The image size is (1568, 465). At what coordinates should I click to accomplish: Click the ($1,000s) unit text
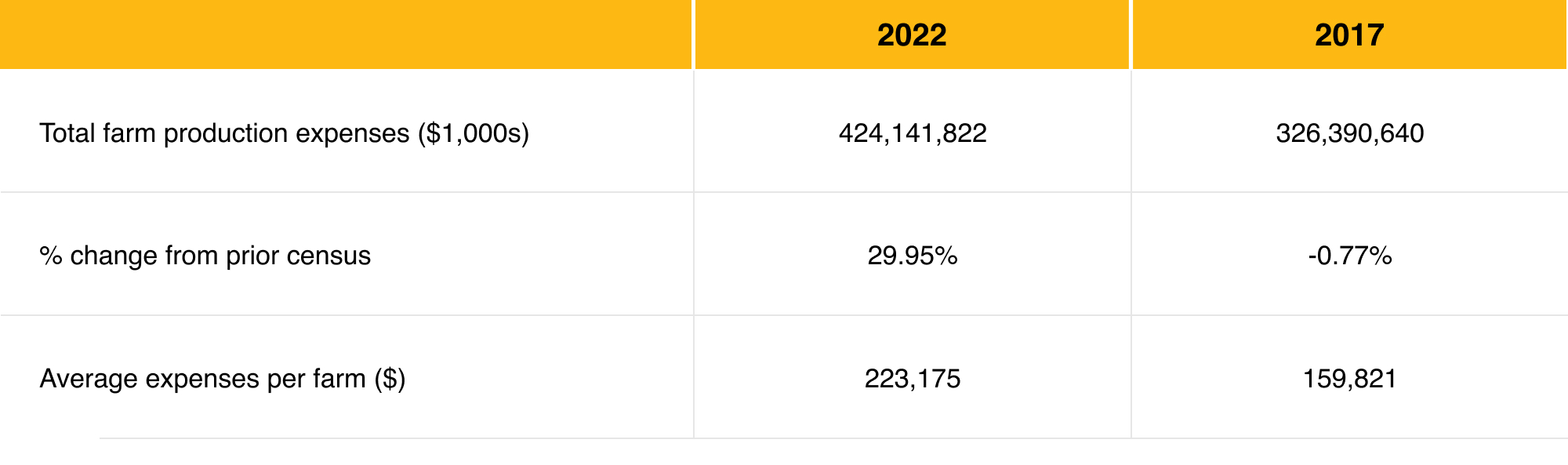(x=474, y=133)
